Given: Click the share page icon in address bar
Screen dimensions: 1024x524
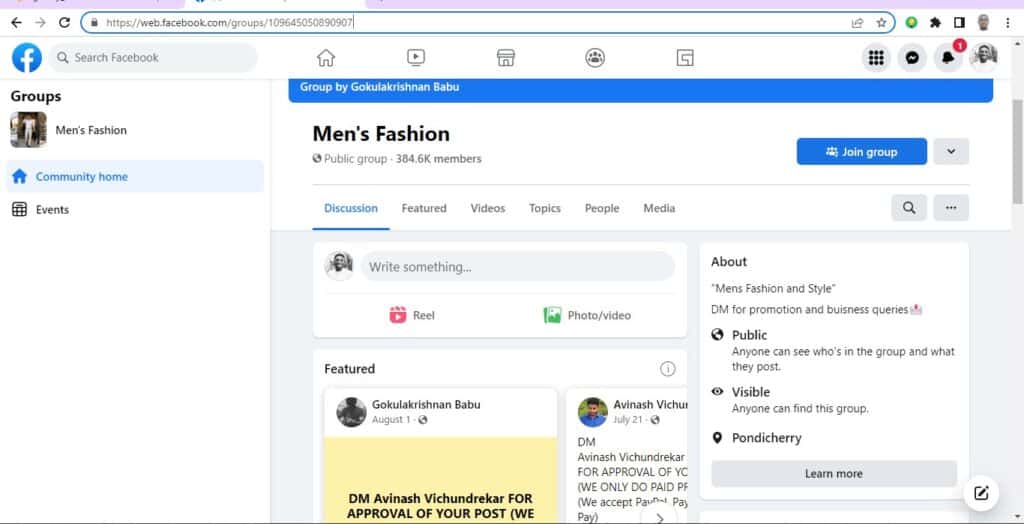Looking at the screenshot, I should pos(857,23).
